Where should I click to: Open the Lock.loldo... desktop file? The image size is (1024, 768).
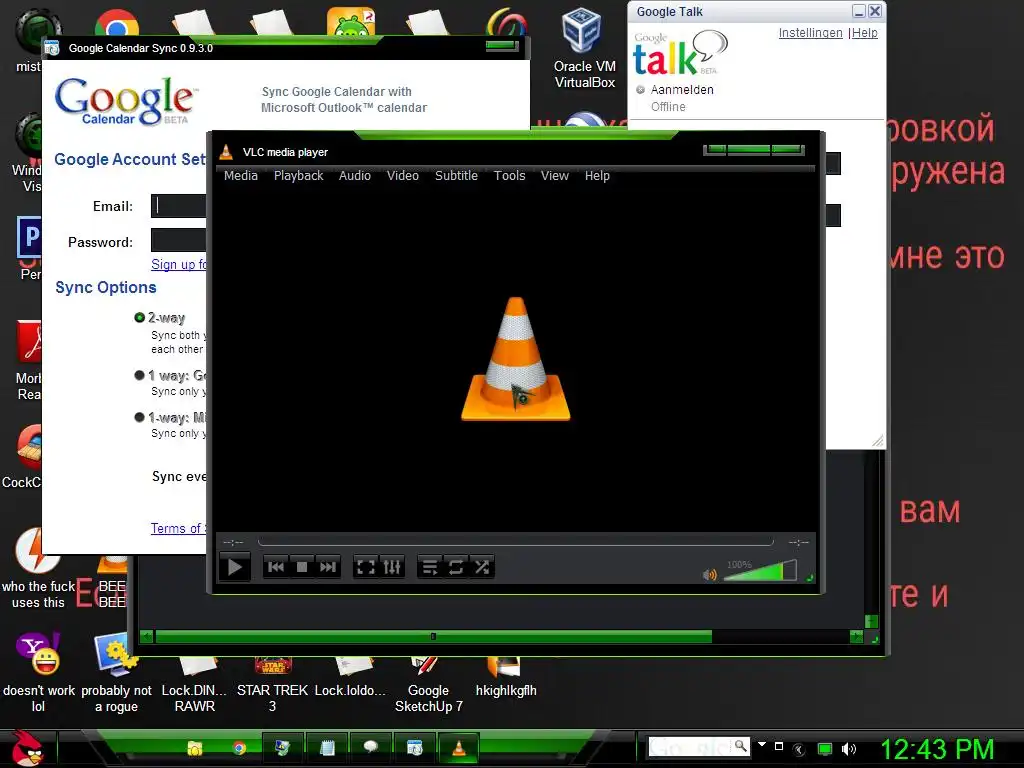(x=350, y=679)
